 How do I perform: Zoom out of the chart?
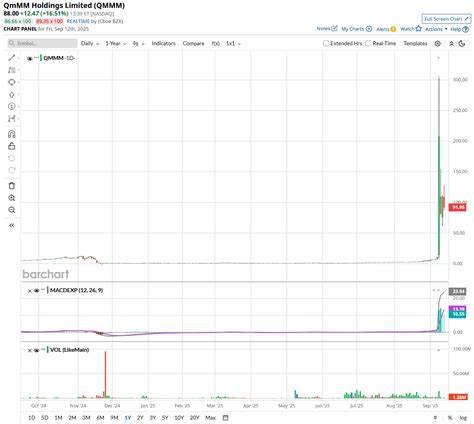tap(12, 210)
